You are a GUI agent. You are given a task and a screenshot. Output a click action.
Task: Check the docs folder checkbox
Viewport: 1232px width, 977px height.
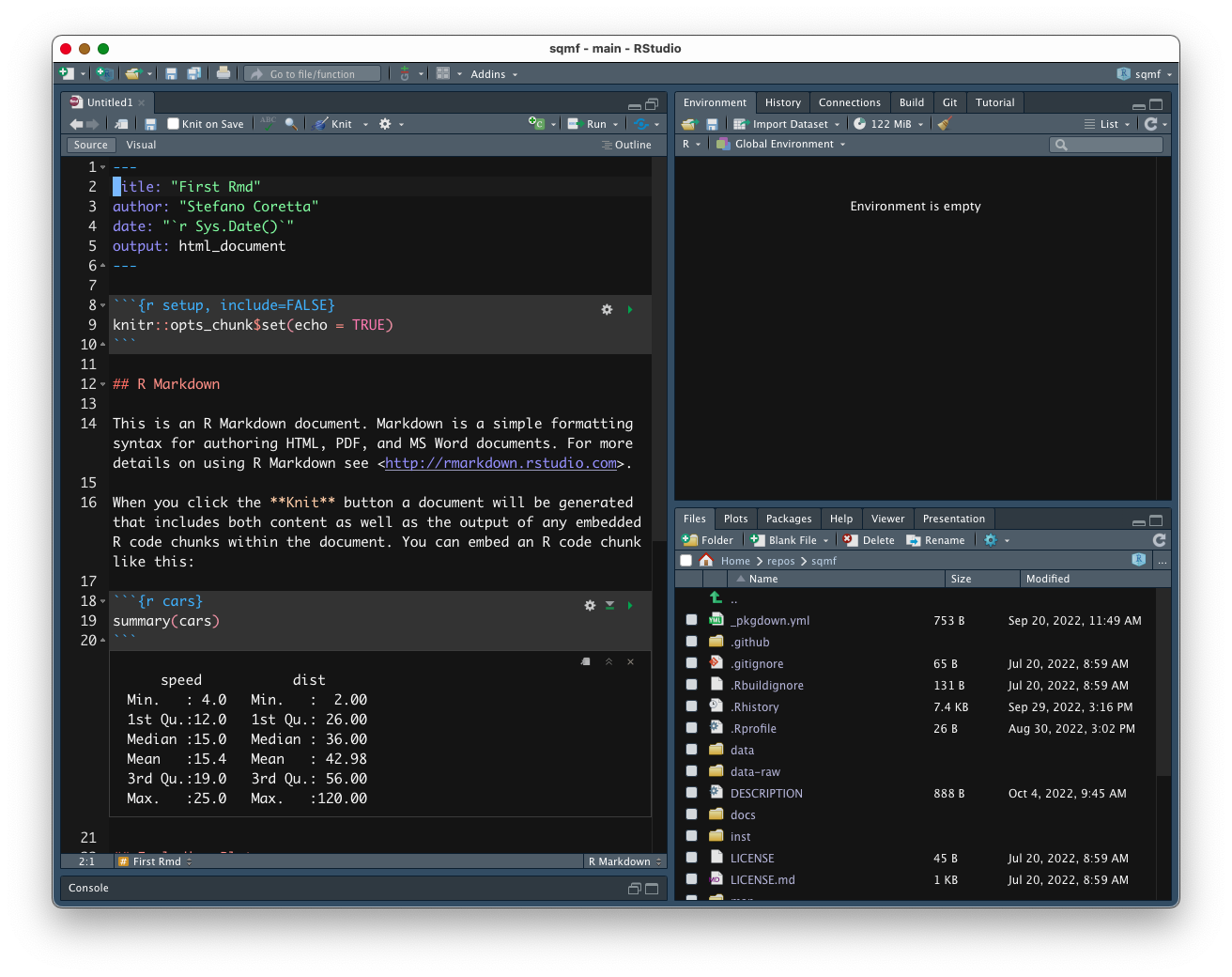(692, 814)
